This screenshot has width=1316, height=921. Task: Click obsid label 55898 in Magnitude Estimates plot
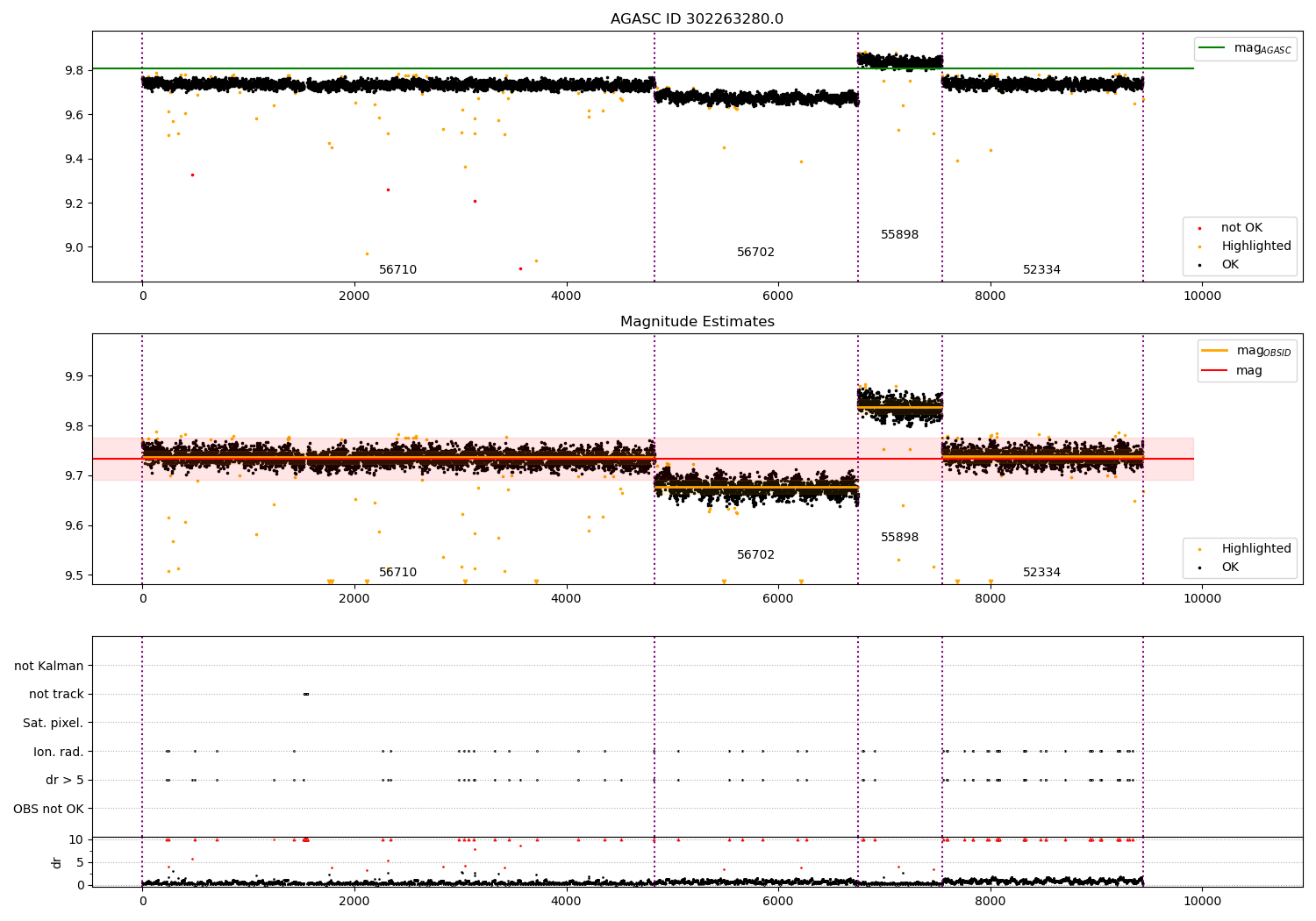[899, 538]
